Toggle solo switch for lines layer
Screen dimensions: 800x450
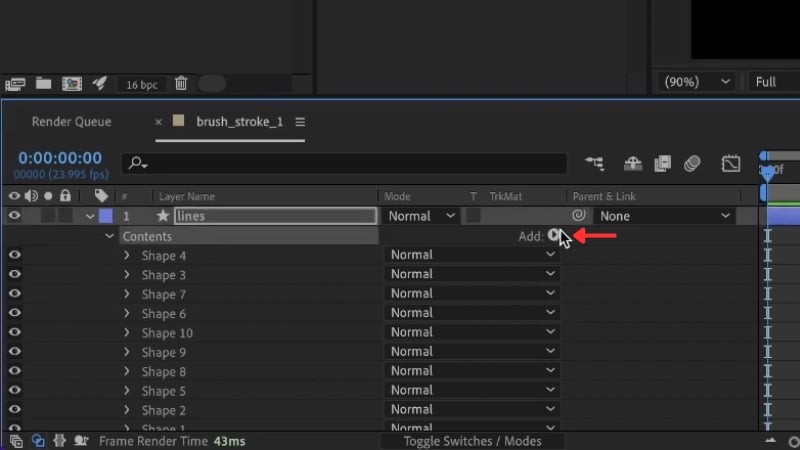click(x=48, y=216)
